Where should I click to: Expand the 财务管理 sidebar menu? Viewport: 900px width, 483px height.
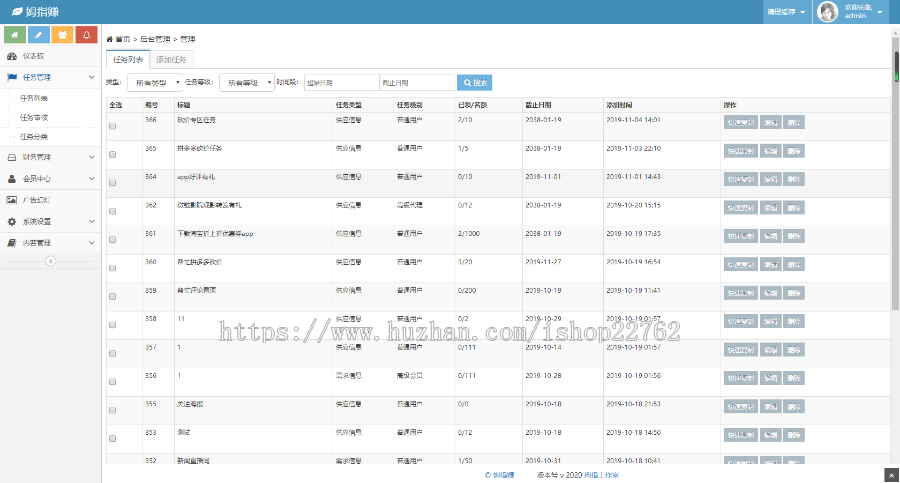click(50, 157)
